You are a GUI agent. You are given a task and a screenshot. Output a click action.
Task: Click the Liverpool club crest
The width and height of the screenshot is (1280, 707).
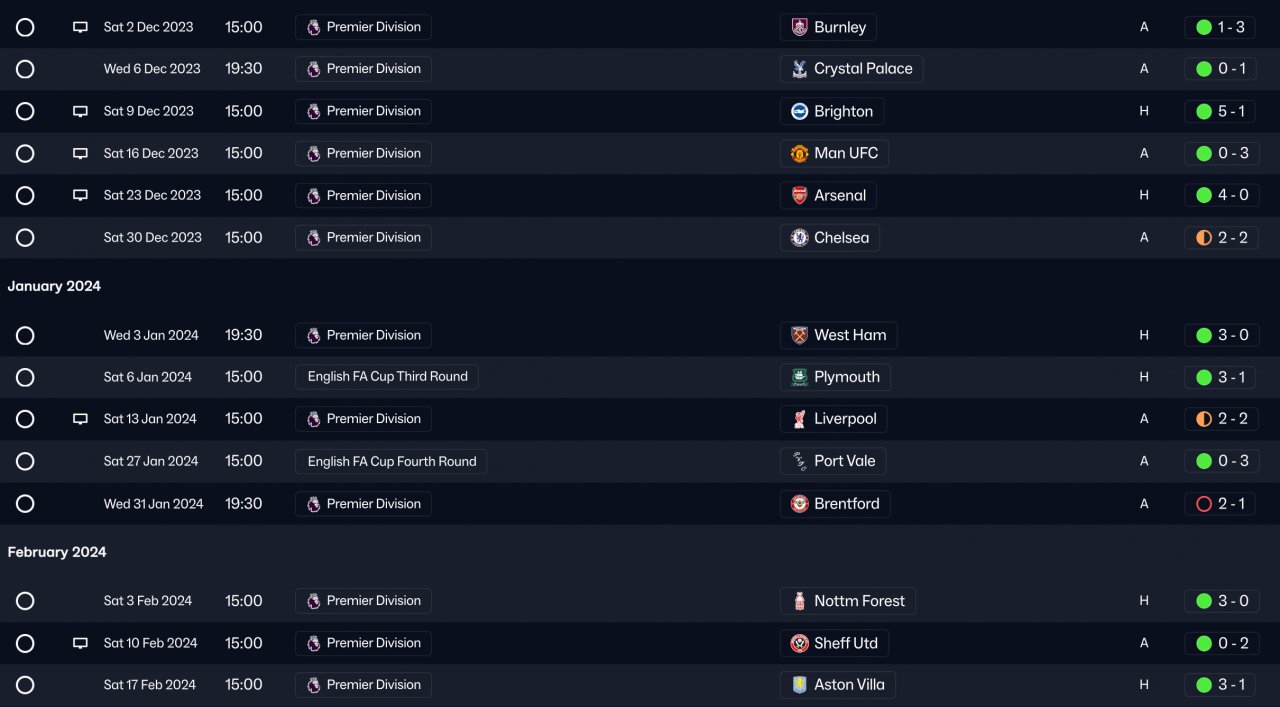point(799,419)
